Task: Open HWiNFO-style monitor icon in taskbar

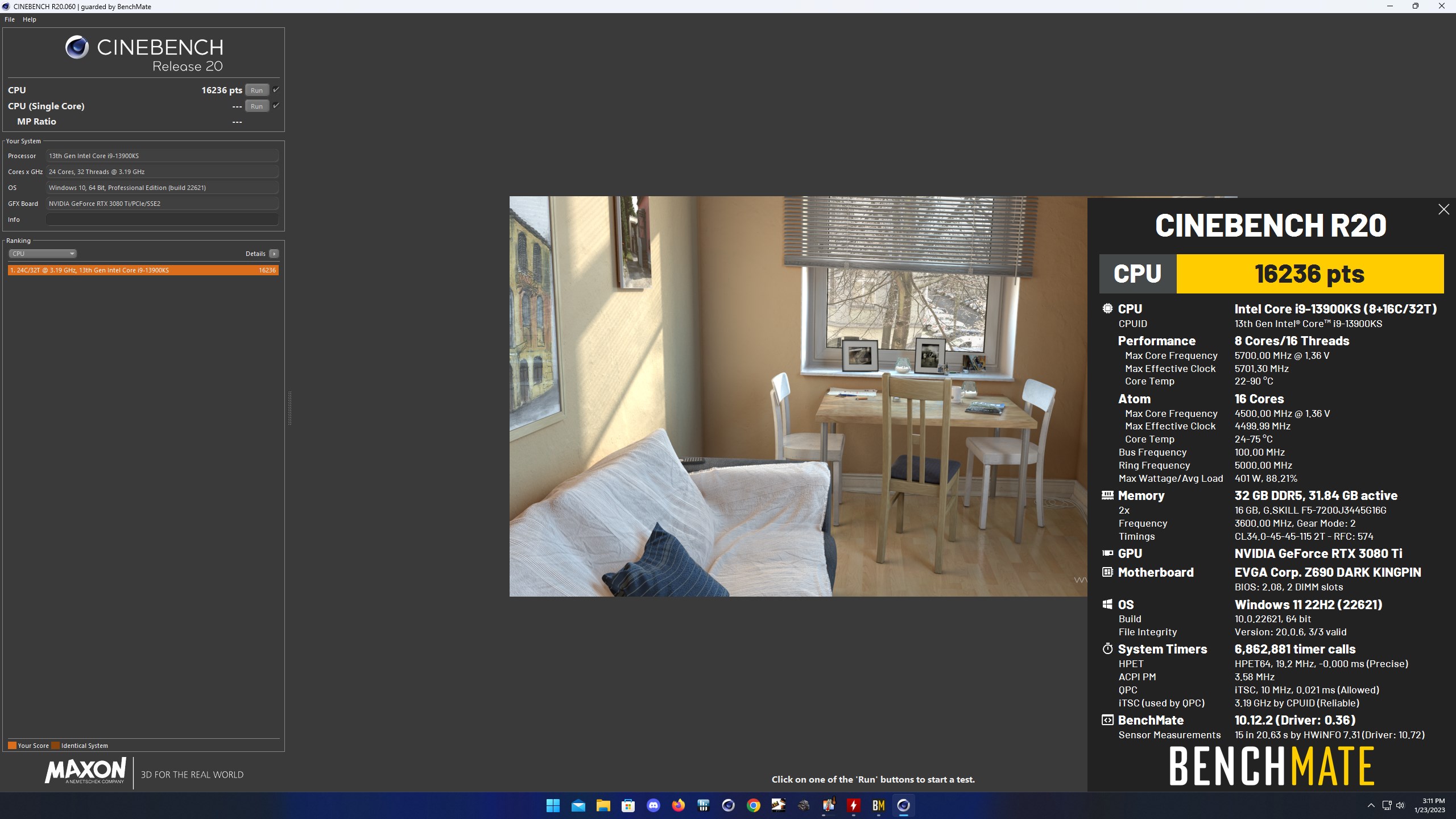Action: (x=704, y=805)
